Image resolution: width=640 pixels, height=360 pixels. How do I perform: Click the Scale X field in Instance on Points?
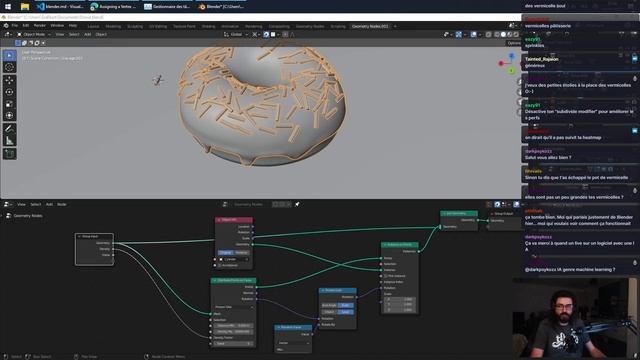[x=399, y=299]
